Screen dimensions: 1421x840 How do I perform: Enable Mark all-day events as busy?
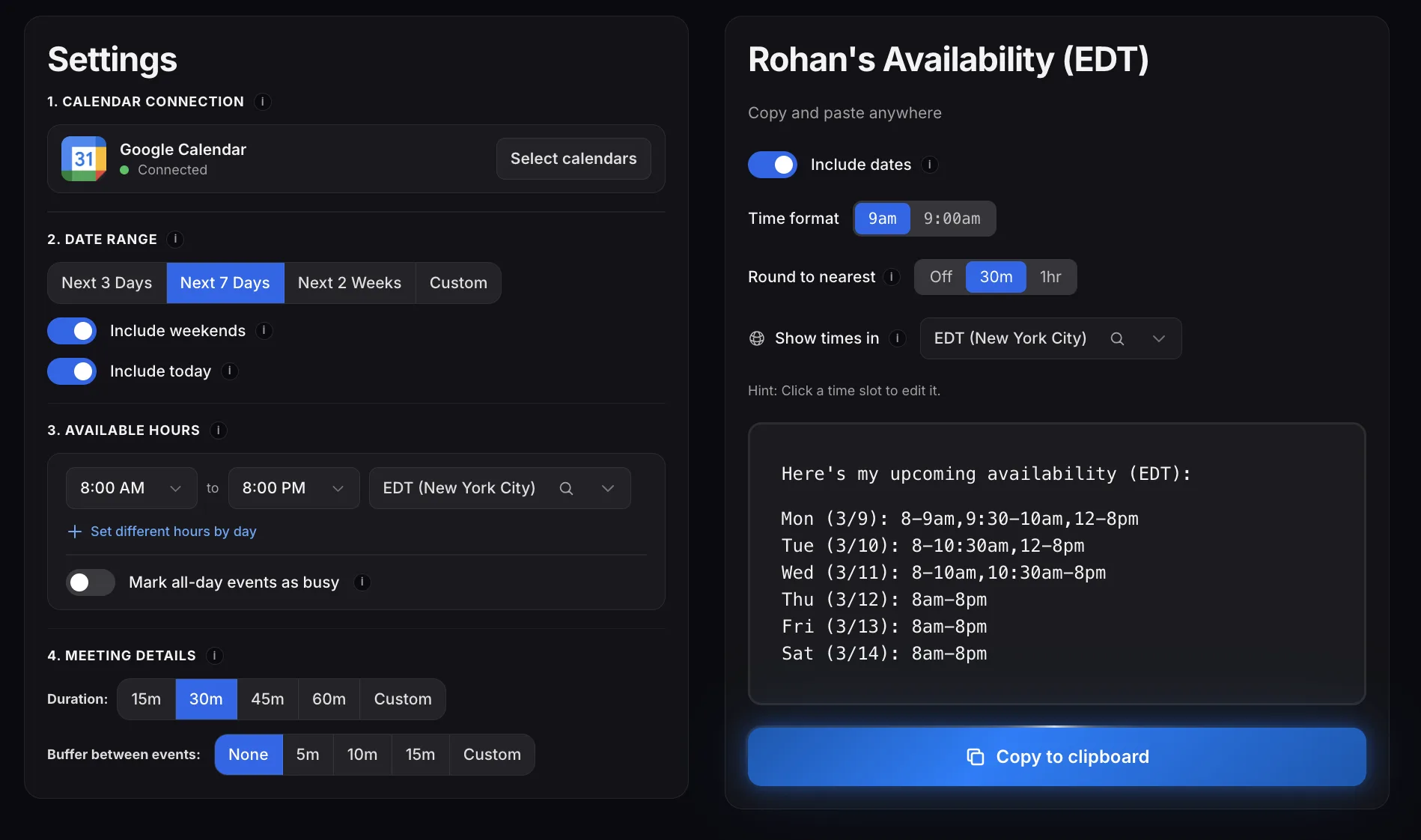(x=90, y=582)
